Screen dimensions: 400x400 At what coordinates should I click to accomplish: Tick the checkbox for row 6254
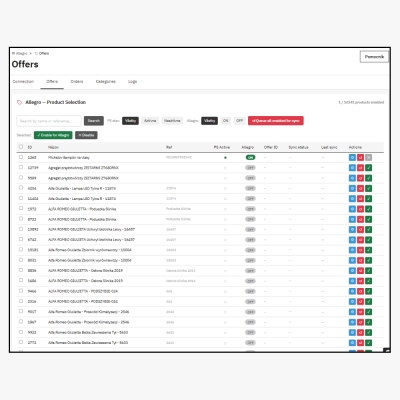21,188
